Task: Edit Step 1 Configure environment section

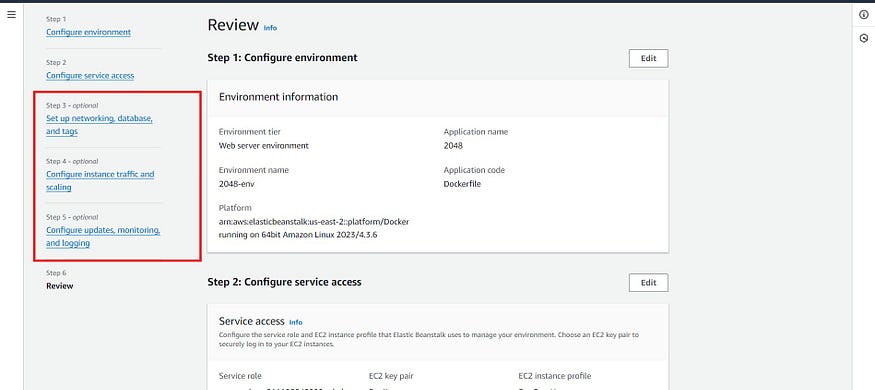Action: coord(648,59)
